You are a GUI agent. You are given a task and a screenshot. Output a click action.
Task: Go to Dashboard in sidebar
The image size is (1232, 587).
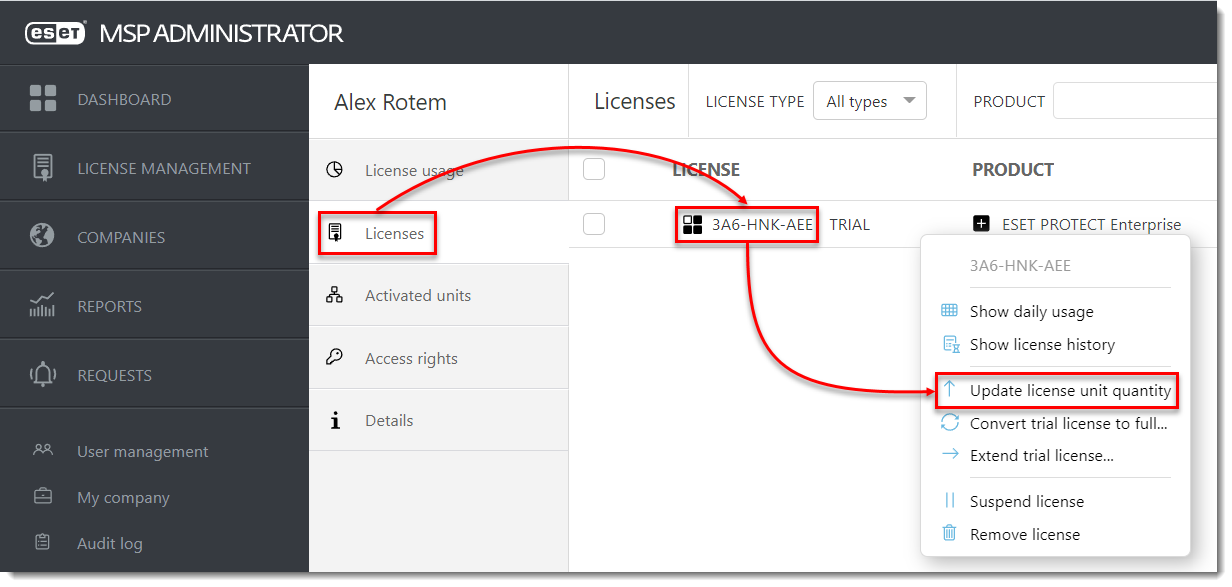pyautogui.click(x=154, y=99)
